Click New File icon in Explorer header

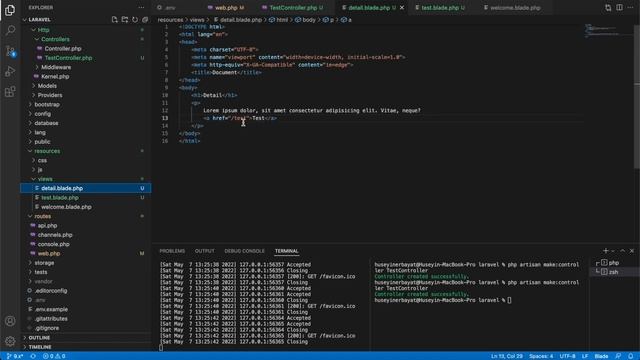[x=115, y=20]
